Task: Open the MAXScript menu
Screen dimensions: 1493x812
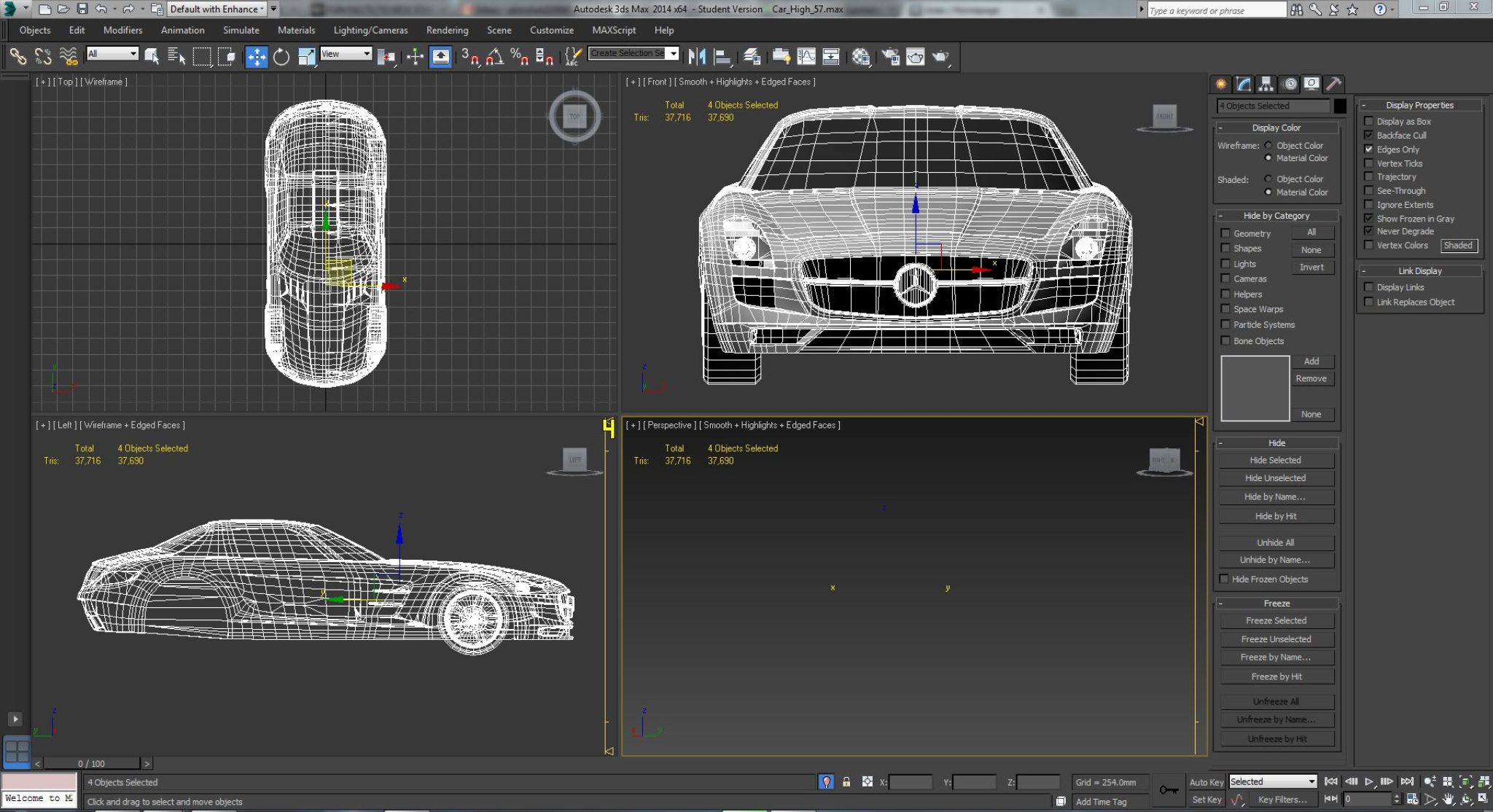Action: (613, 30)
